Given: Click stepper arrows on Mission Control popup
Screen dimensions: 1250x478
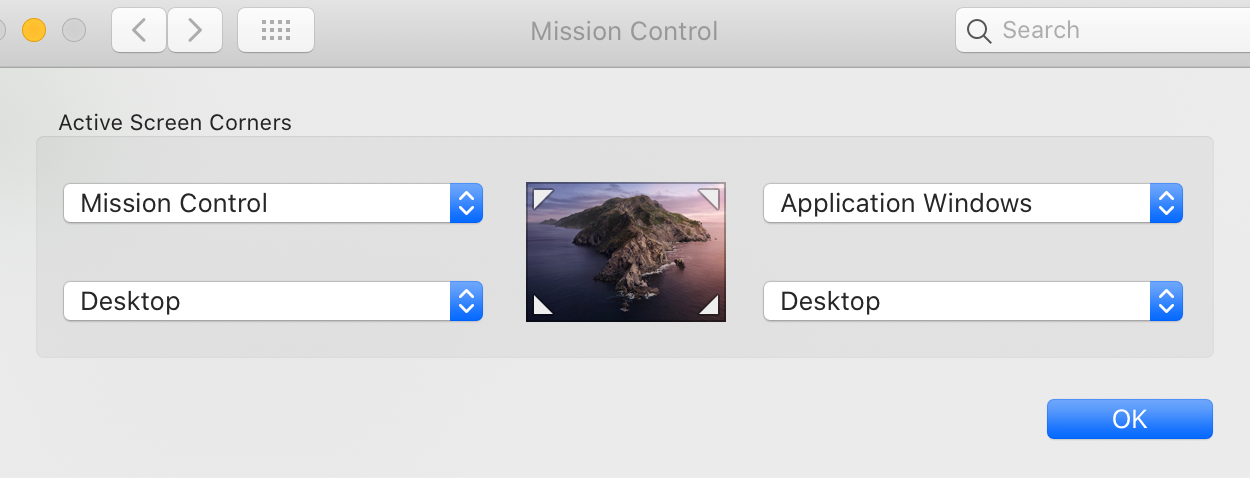Looking at the screenshot, I should pos(466,203).
